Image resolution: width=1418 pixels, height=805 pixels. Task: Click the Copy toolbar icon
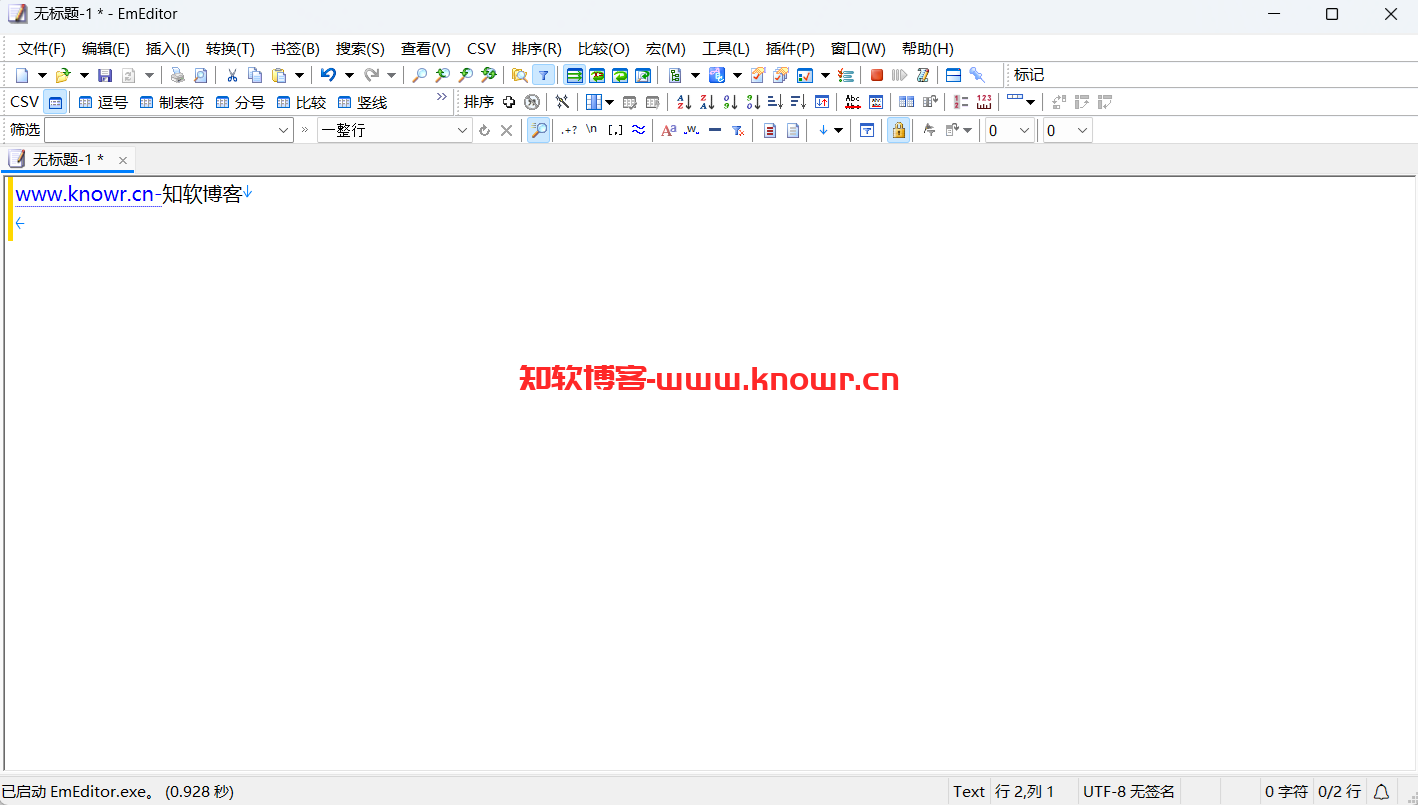coord(255,75)
